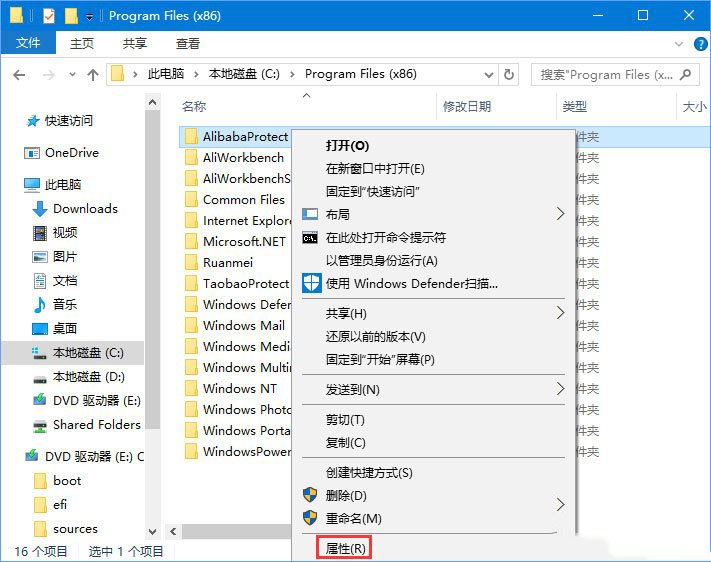Image resolution: width=711 pixels, height=562 pixels.
Task: Open the address bar history dropdown
Action: 489,74
